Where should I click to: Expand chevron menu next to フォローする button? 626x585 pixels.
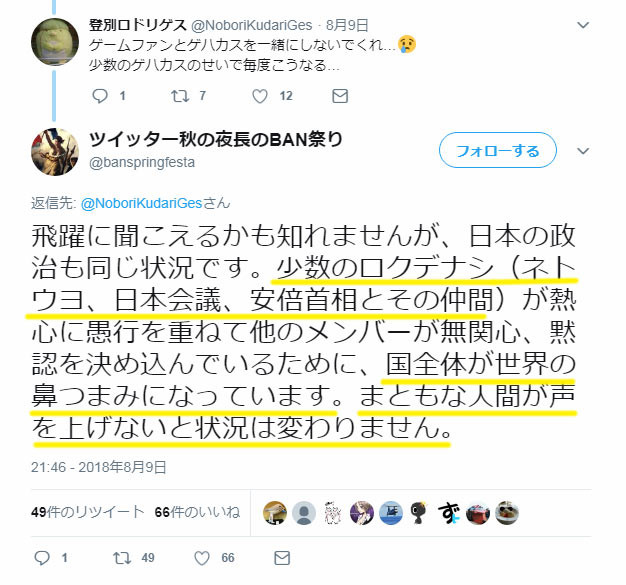[x=583, y=151]
